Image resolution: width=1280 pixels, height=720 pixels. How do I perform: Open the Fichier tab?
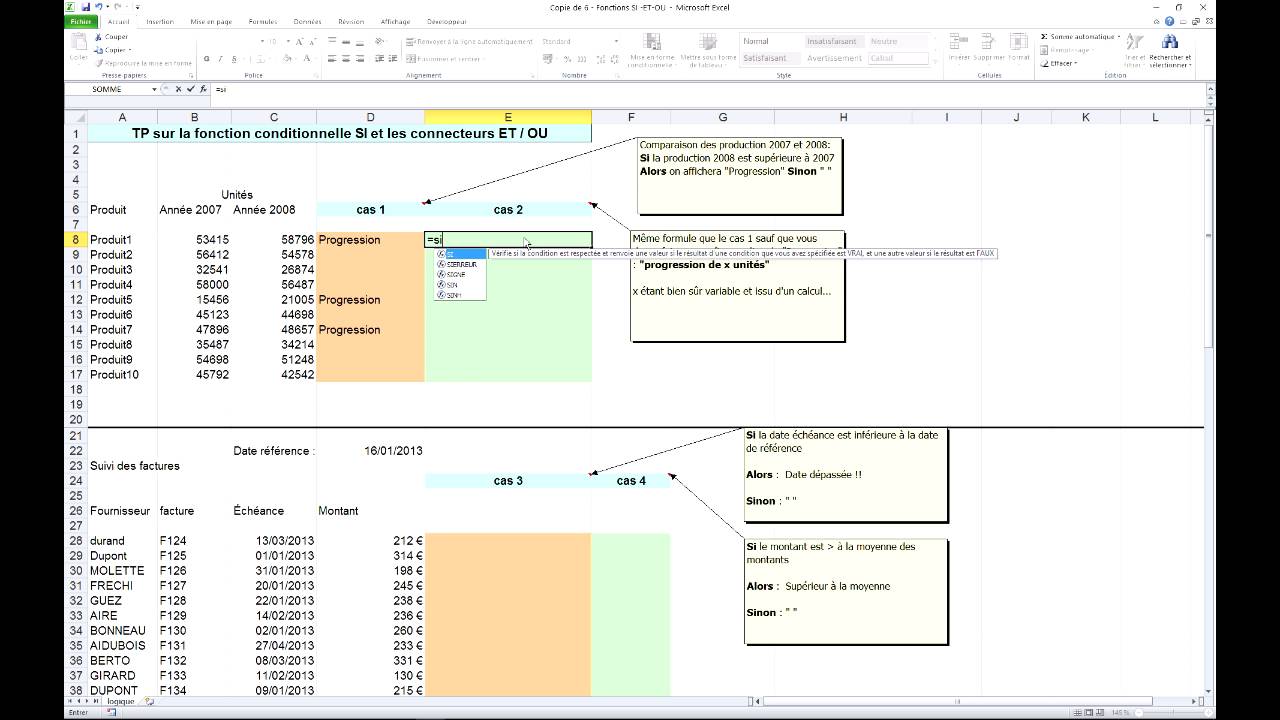tap(80, 21)
